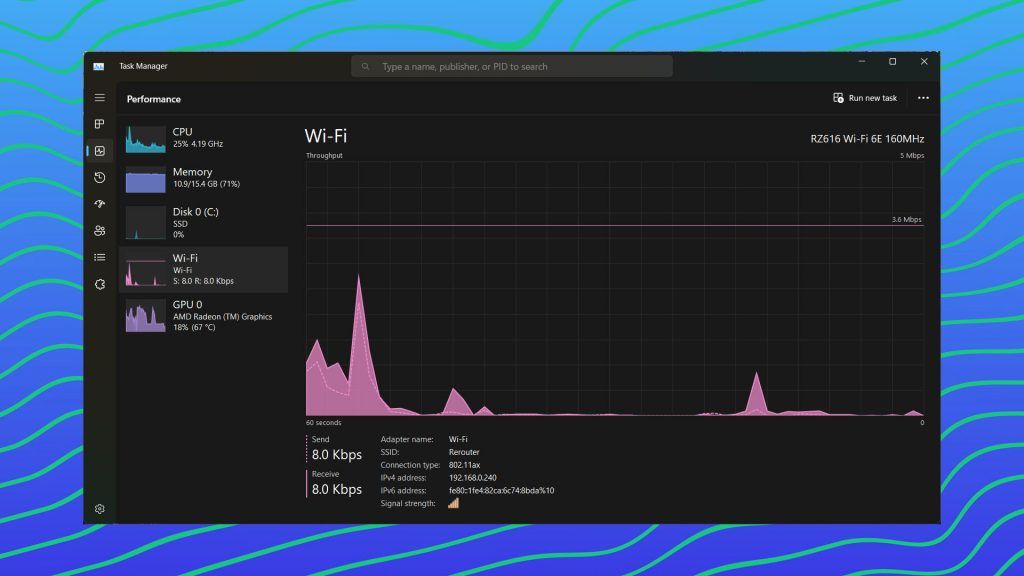This screenshot has height=576, width=1024.
Task: Click the IPv6 address value
Action: tap(501, 490)
